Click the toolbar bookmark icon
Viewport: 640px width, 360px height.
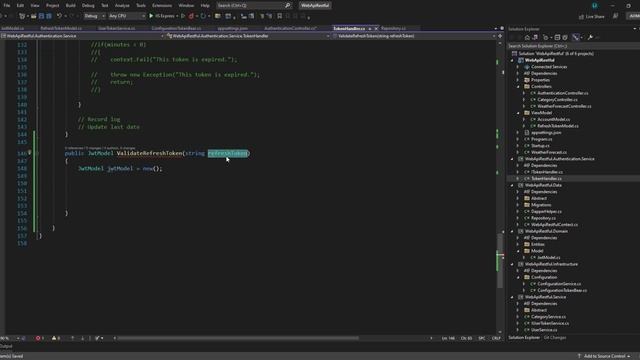pos(280,16)
